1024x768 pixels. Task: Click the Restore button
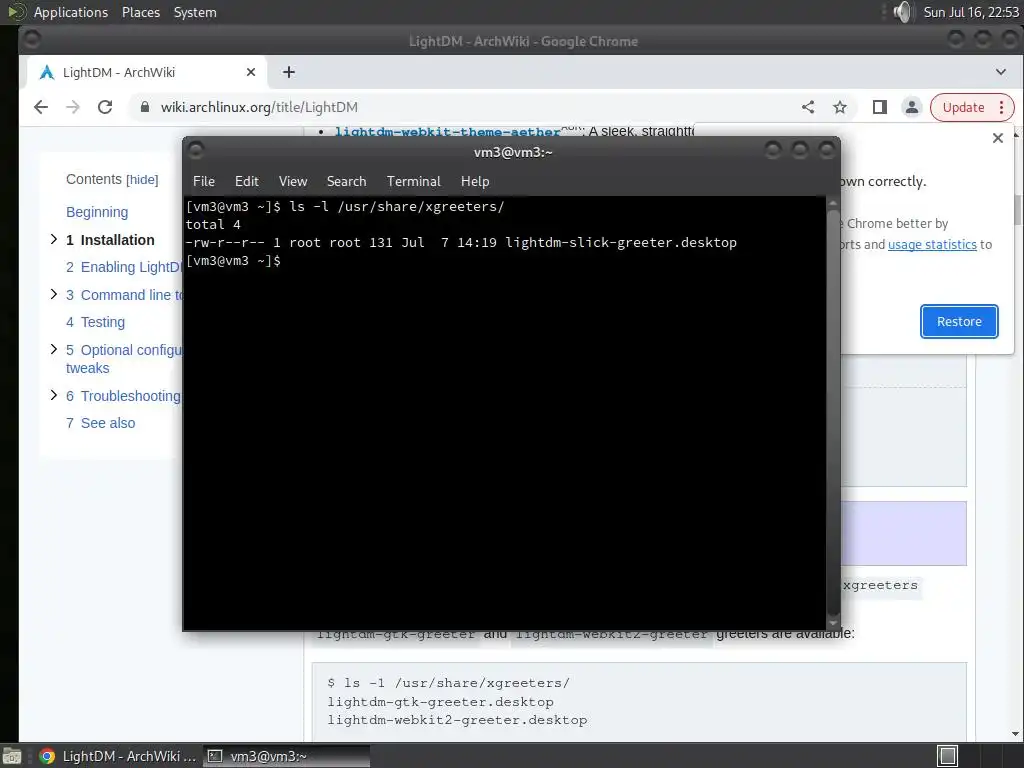(959, 321)
